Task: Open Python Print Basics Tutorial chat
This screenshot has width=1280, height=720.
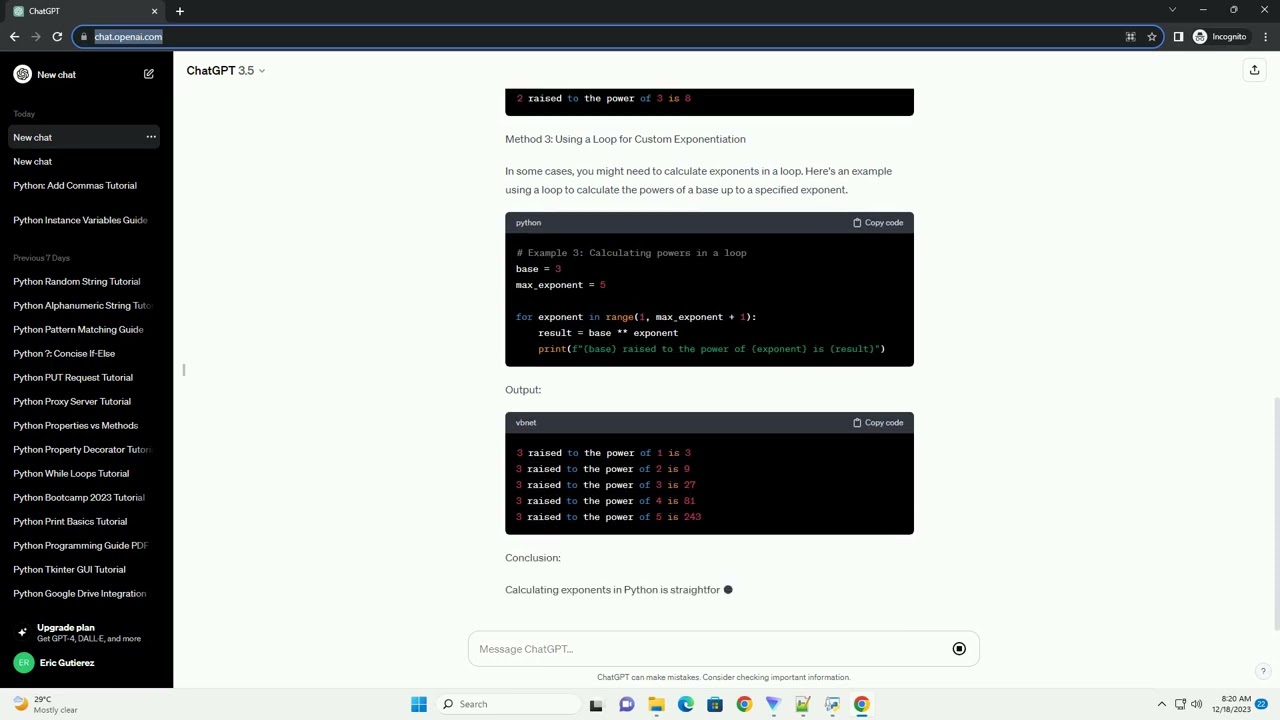Action: (86, 521)
